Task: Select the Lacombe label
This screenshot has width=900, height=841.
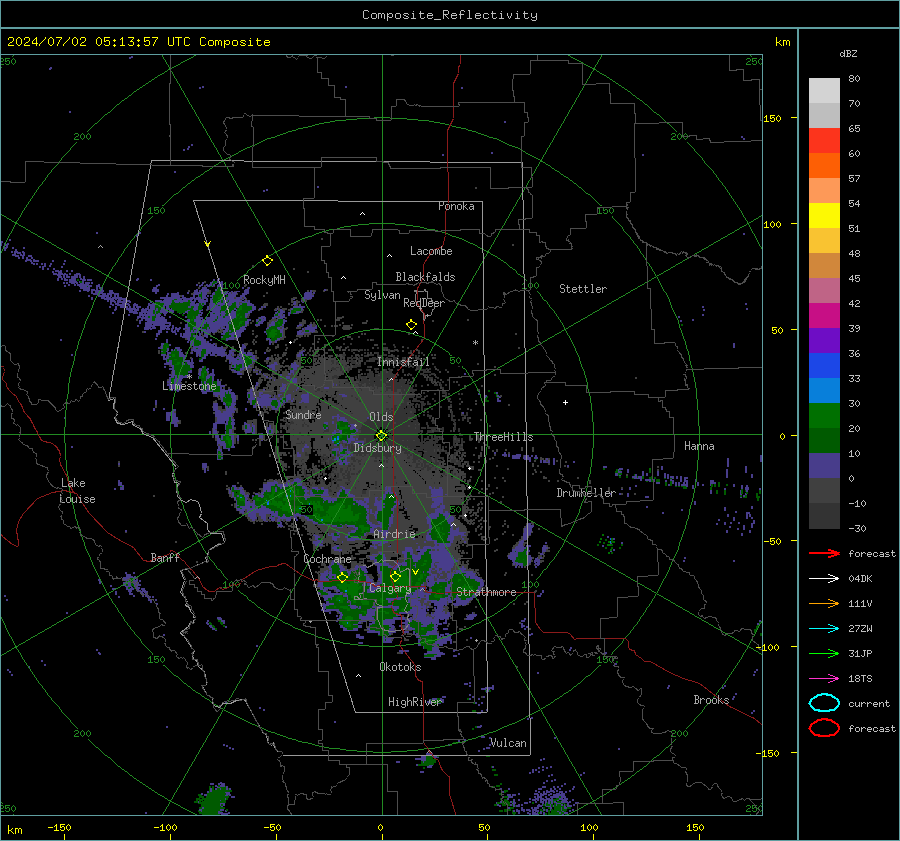Action: (x=431, y=251)
